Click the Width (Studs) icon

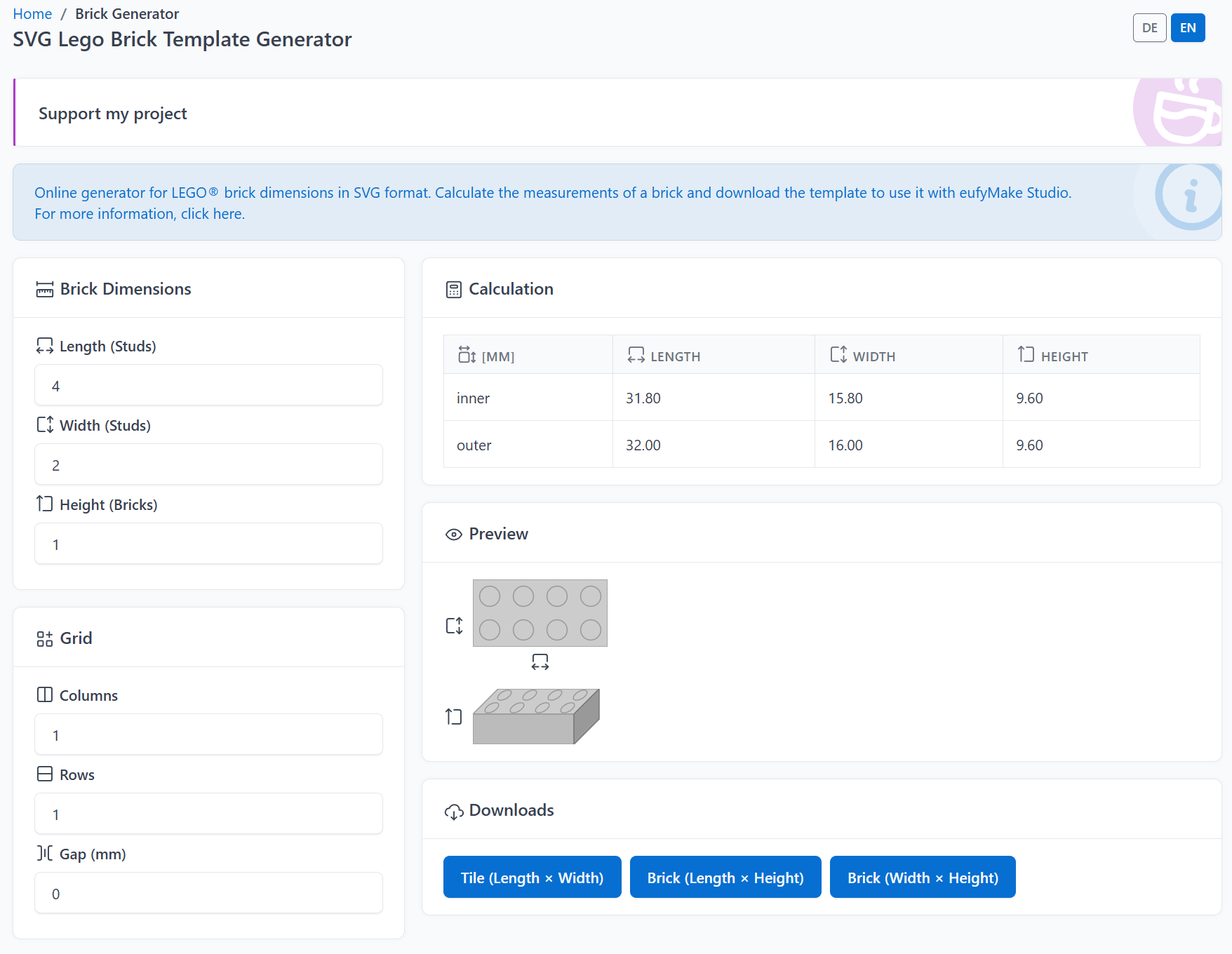point(45,425)
